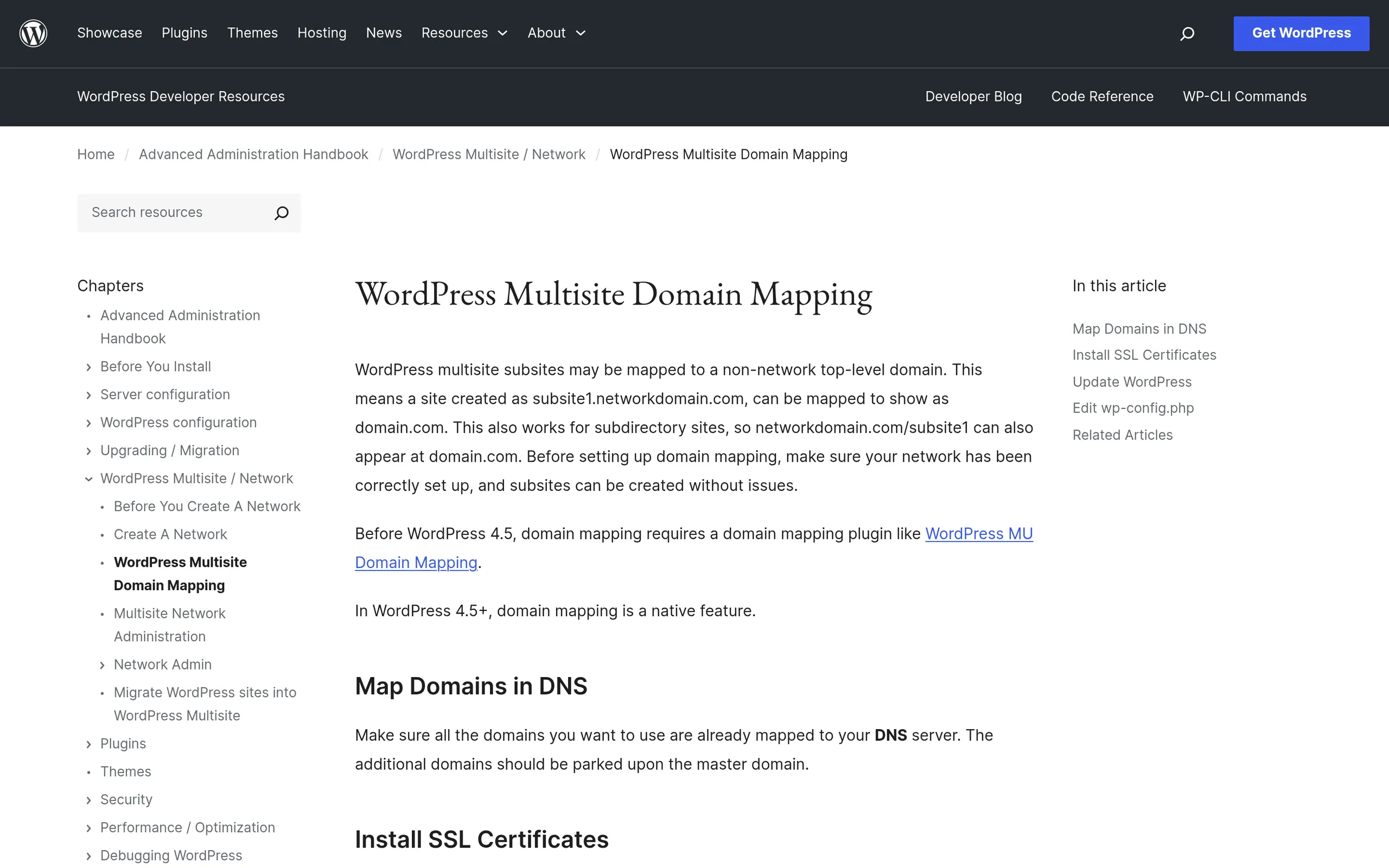Open WordPress Developer Resources link
Viewport: 1389px width, 868px height.
pyautogui.click(x=181, y=97)
